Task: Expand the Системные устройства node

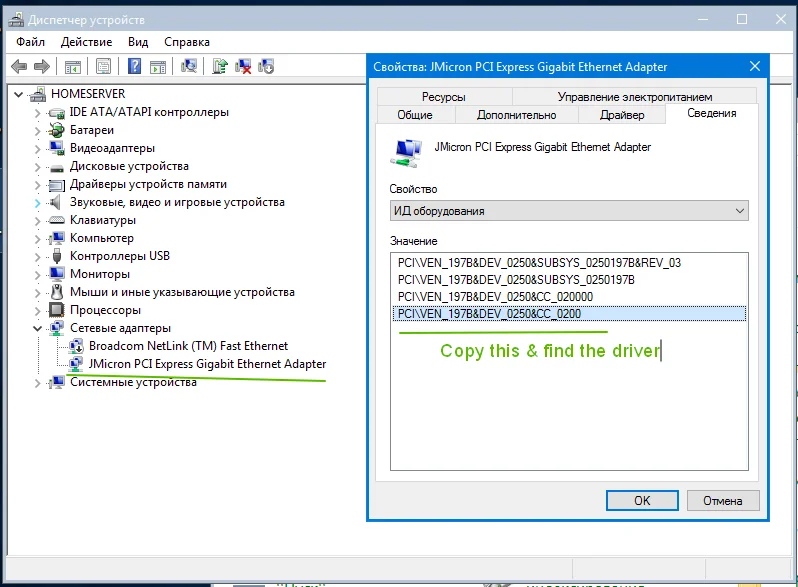Action: coord(37,383)
